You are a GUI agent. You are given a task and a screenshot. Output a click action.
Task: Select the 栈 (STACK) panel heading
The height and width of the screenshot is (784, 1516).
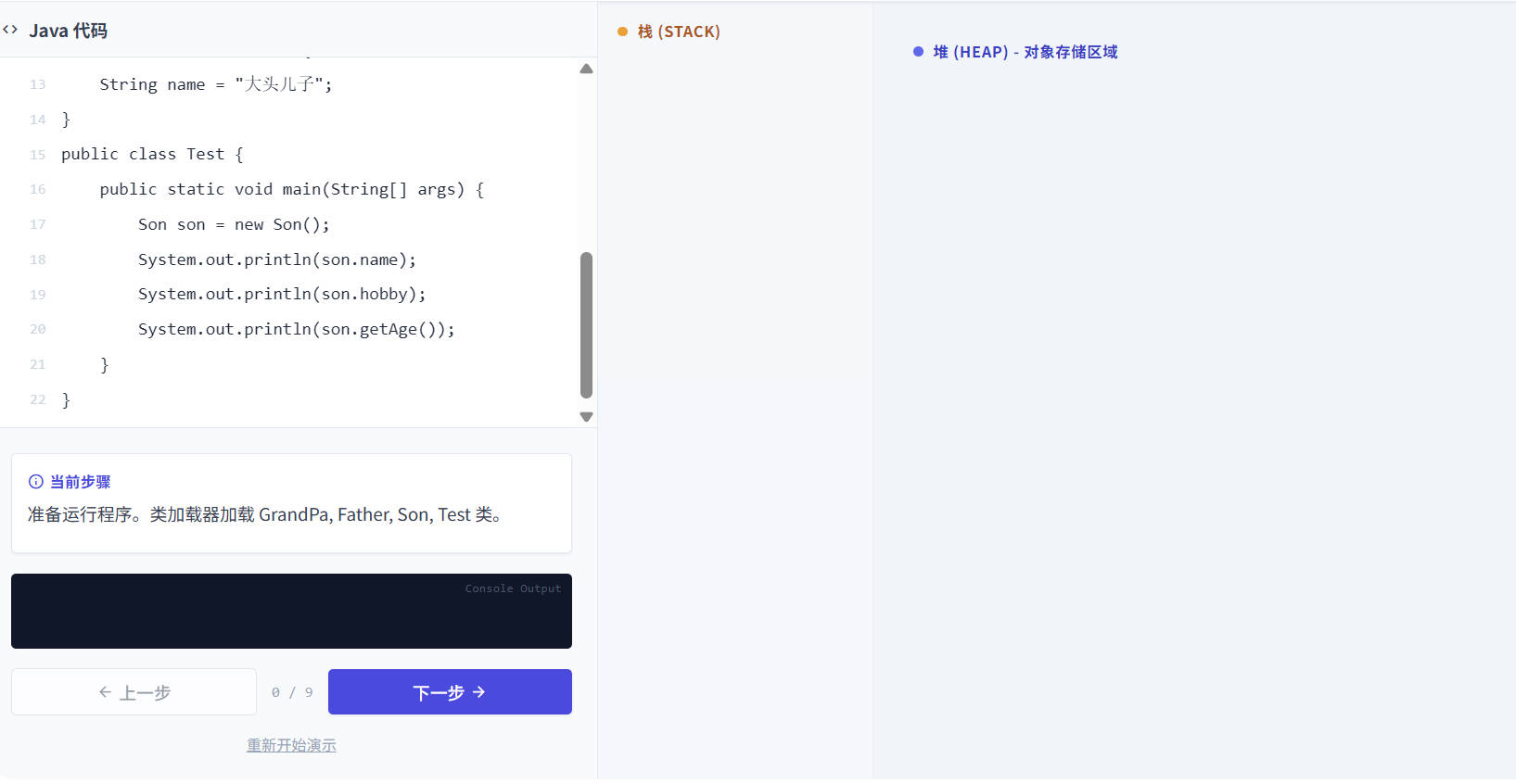click(x=679, y=32)
